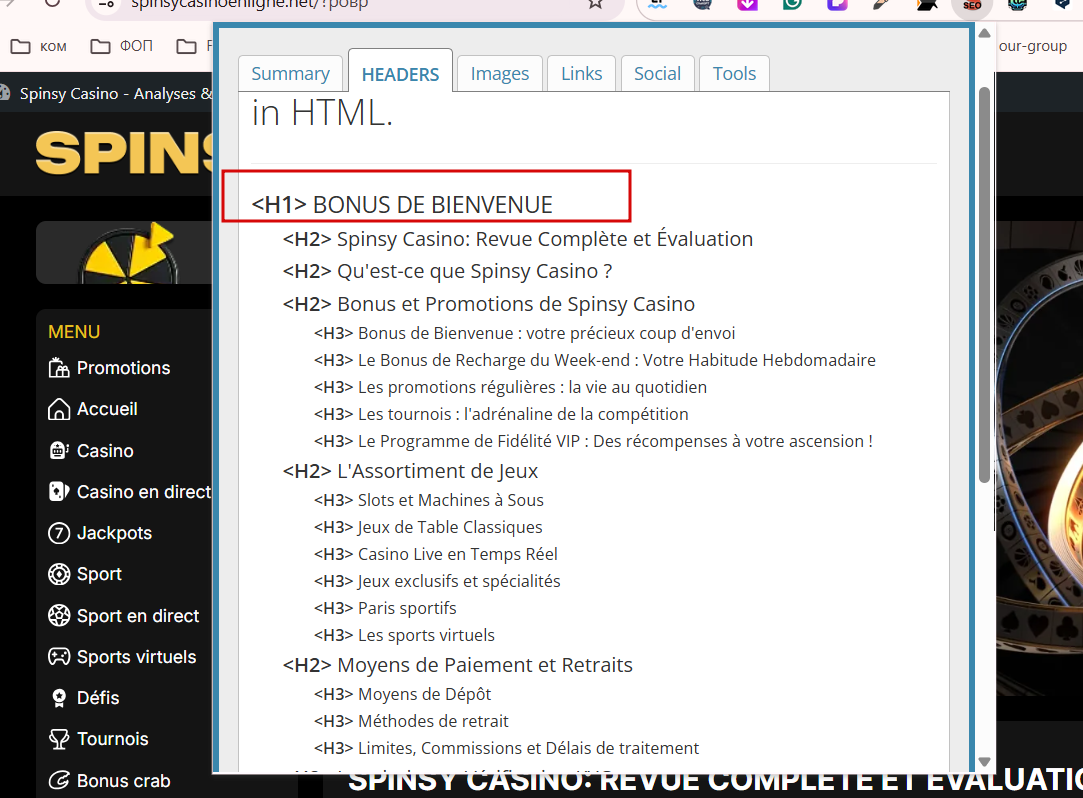This screenshot has width=1083, height=798.
Task: Open the Links tab
Action: tap(581, 73)
